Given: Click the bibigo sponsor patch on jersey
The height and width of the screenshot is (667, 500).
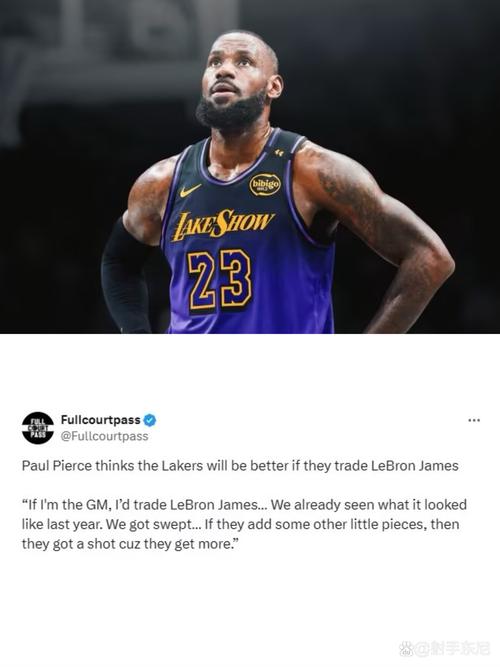Looking at the screenshot, I should tap(265, 184).
